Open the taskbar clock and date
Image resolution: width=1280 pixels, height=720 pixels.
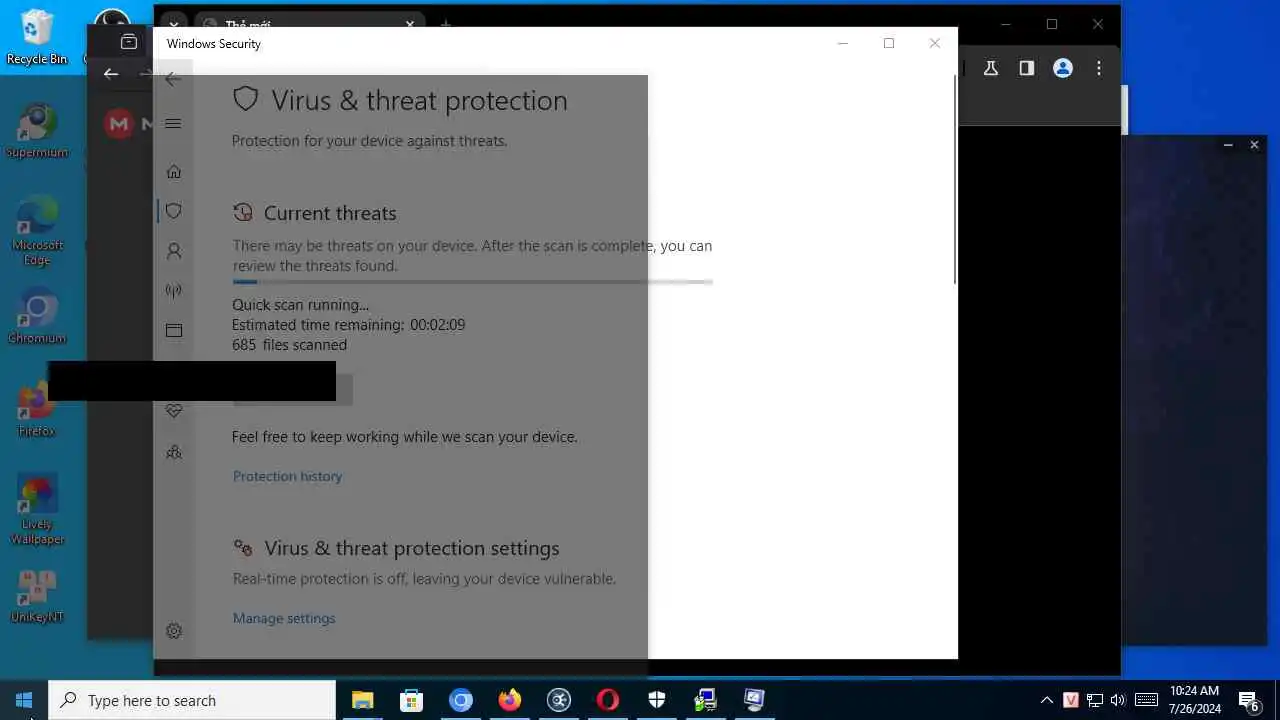[x=1194, y=700]
